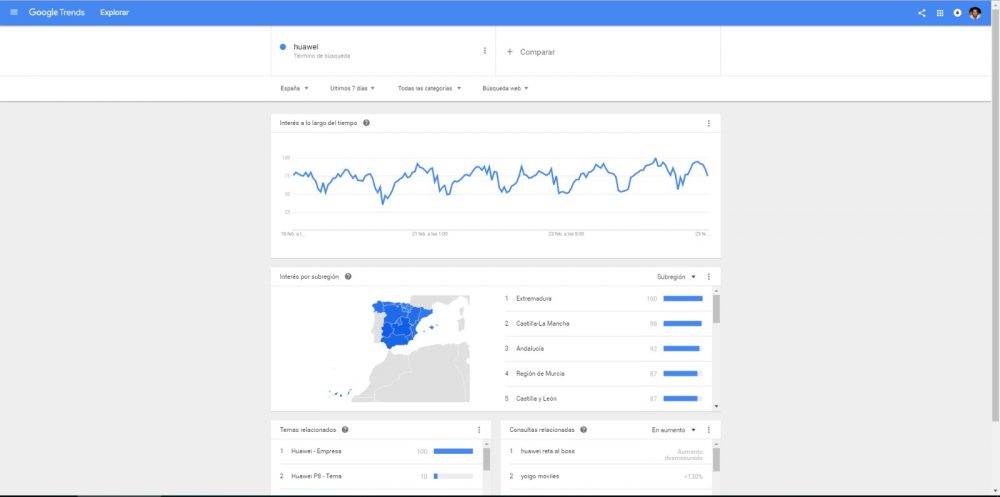This screenshot has width=1000, height=497.
Task: Open more options for Temas relacionados
Action: tap(479, 430)
